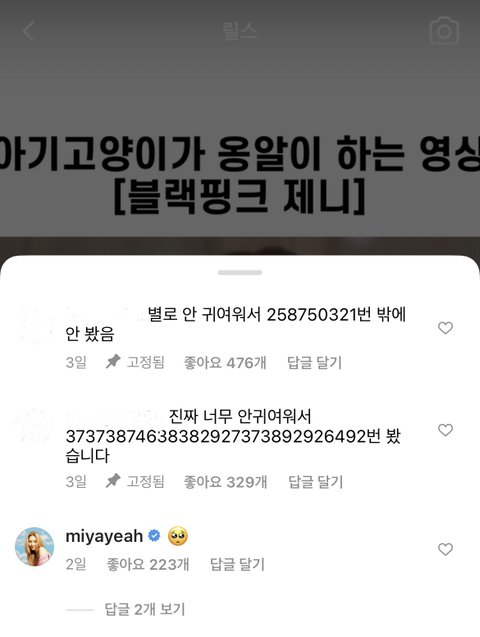Open miyayeah username link
The width and height of the screenshot is (480, 637).
[x=104, y=536]
